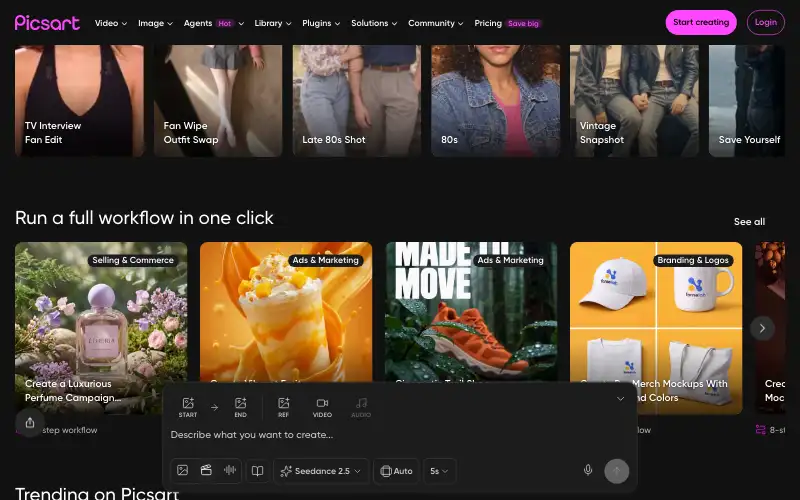Collapse the prompt panel with chevron
The width and height of the screenshot is (800, 500).
tap(620, 398)
